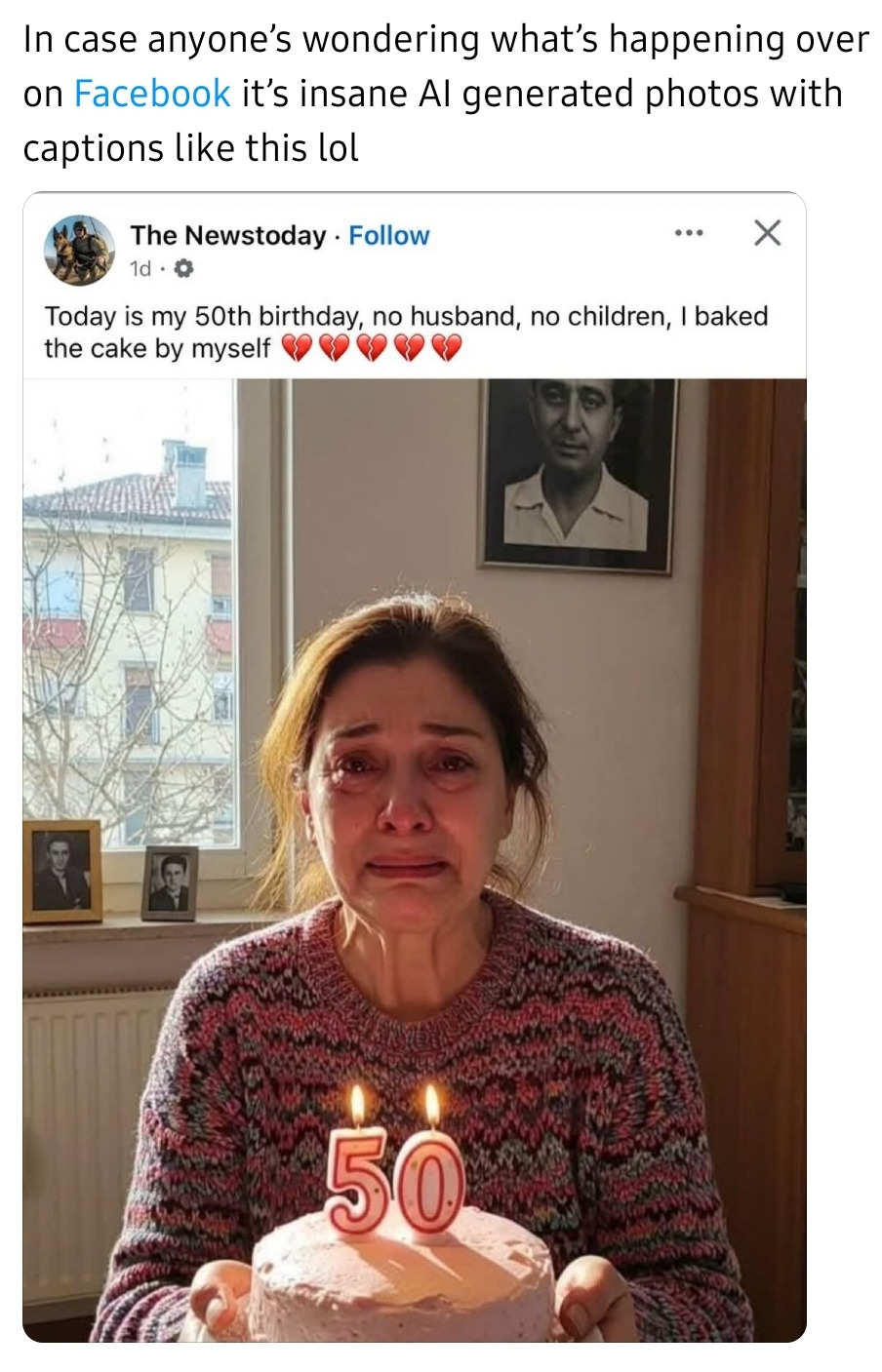The image size is (882, 1372).
Task: Click the 1d post timestamp
Action: tap(140, 268)
